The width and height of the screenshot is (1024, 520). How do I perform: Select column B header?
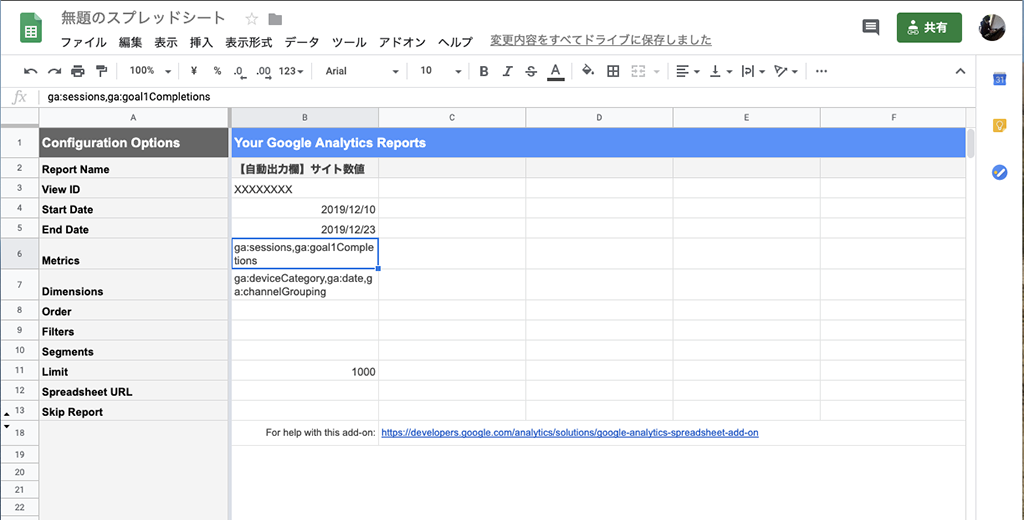pyautogui.click(x=305, y=118)
